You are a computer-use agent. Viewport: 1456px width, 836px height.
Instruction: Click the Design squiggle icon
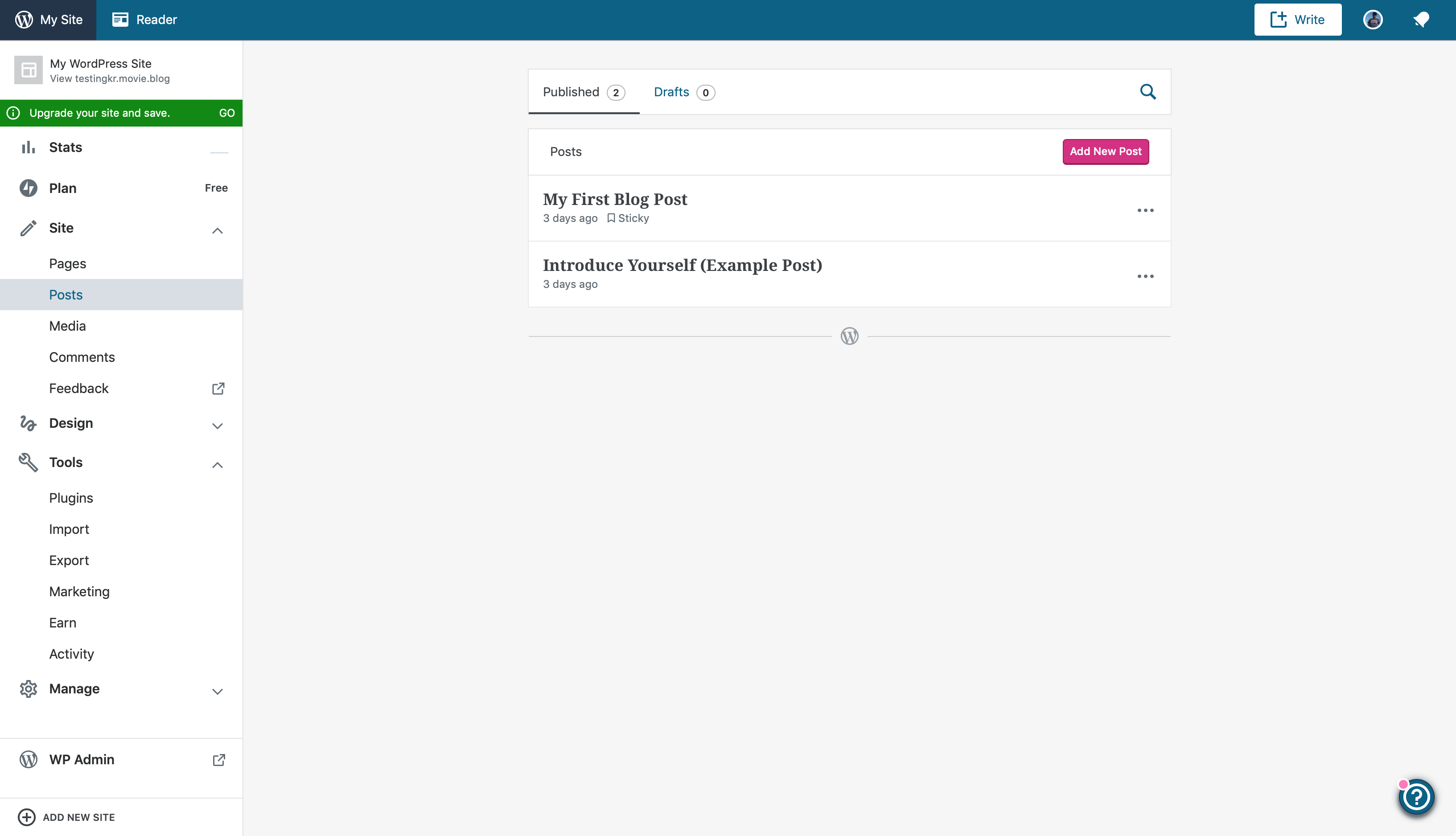point(28,423)
